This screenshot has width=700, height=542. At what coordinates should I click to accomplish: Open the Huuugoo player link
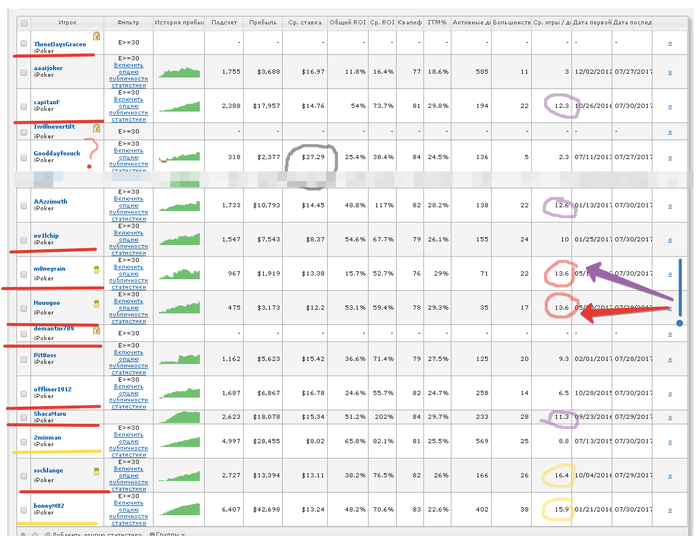coord(47,303)
